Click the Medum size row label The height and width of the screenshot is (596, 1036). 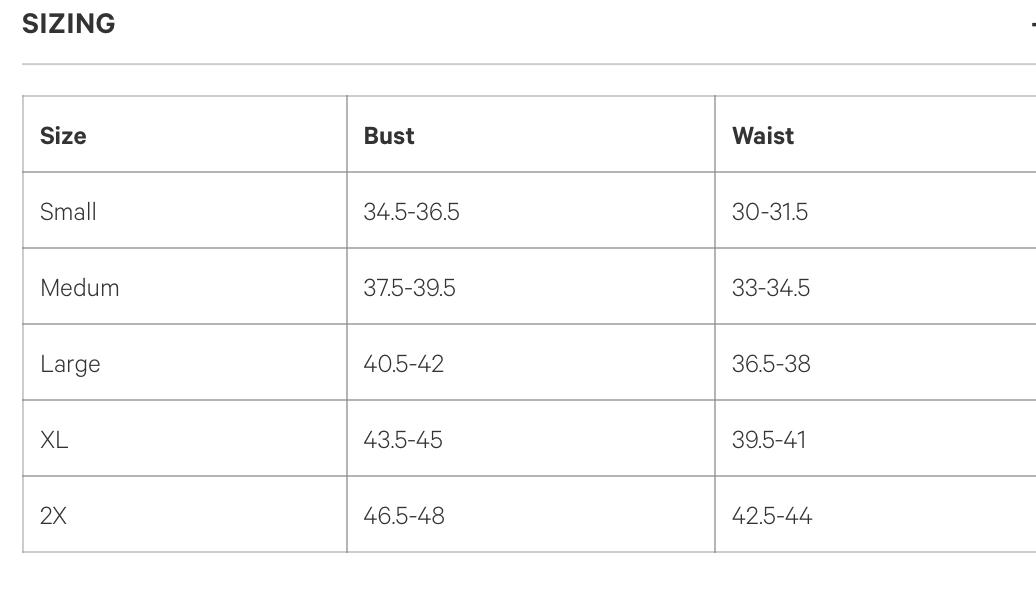click(x=79, y=288)
